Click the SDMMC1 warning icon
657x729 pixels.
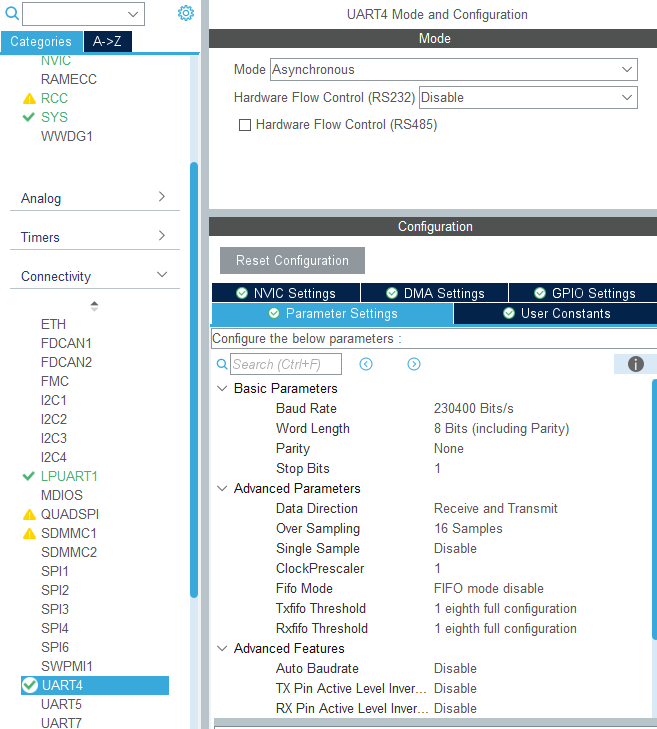tap(29, 534)
